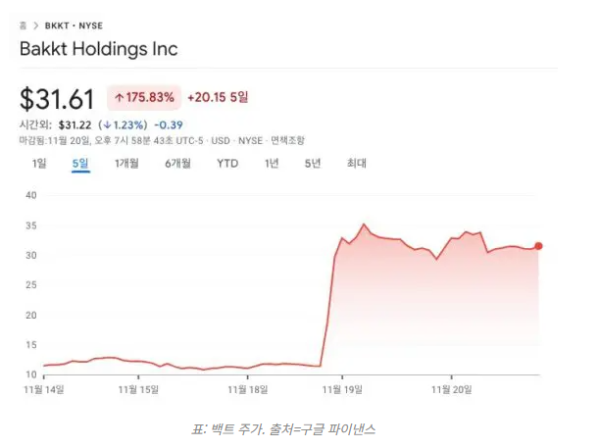The width and height of the screenshot is (600, 448).
Task: Switch to the 1일 range tab
Action: click(x=39, y=163)
